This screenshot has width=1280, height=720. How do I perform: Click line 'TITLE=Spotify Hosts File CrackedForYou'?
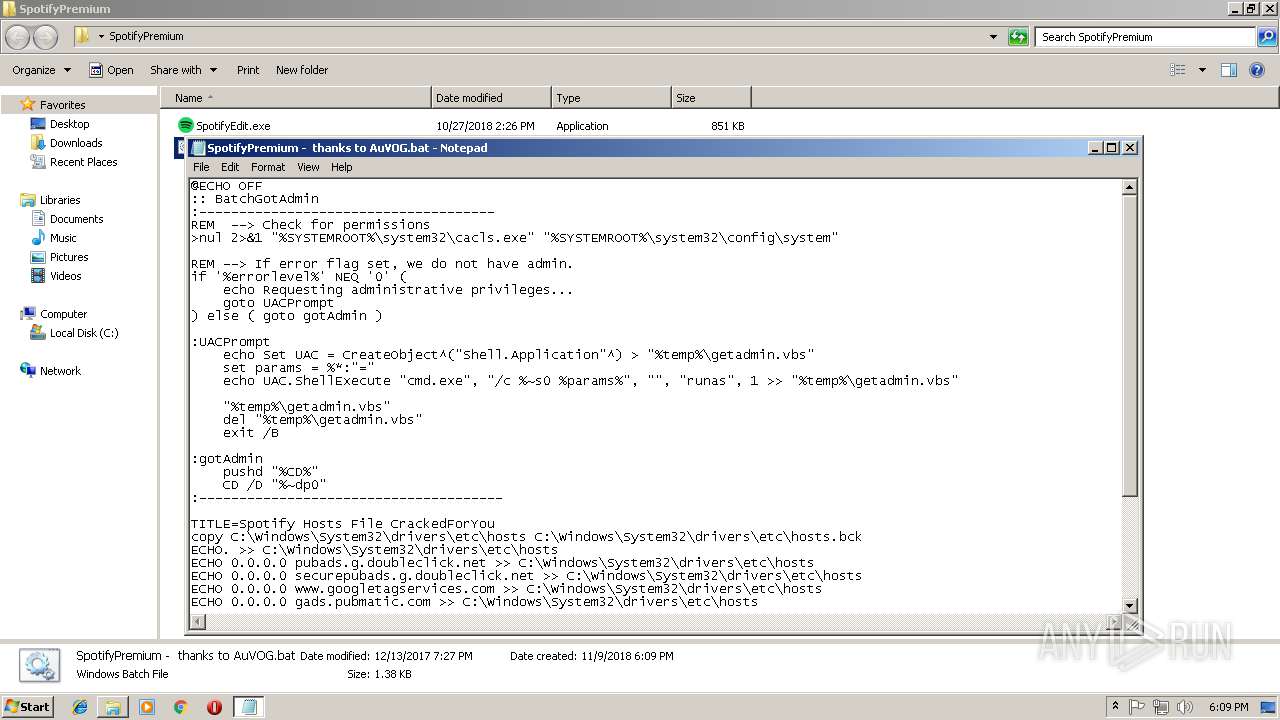(x=343, y=524)
